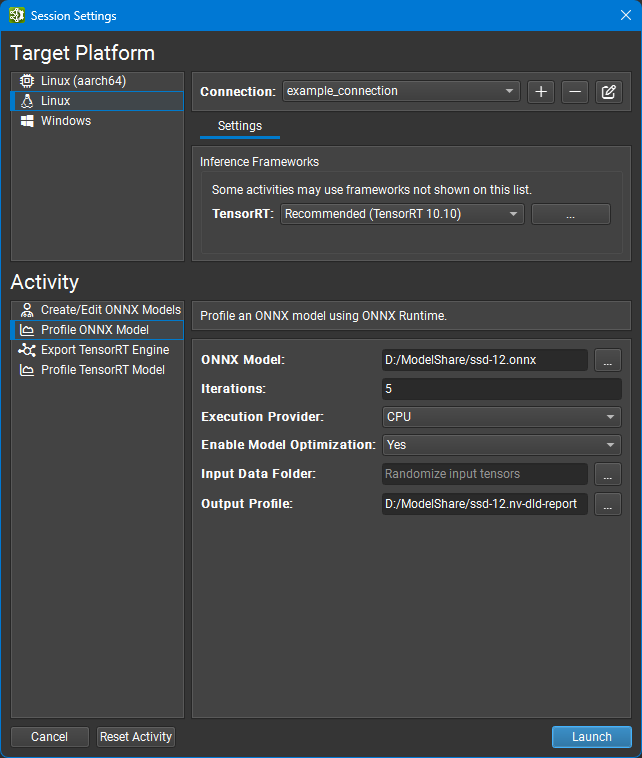The image size is (642, 758).
Task: Open the Connection dropdown
Action: point(401,91)
